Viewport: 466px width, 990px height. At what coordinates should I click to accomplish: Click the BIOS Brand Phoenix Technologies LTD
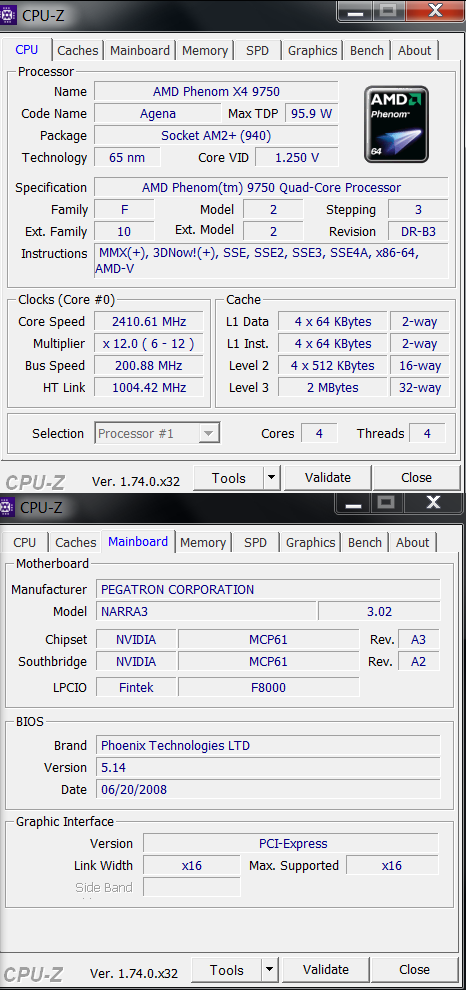[268, 746]
